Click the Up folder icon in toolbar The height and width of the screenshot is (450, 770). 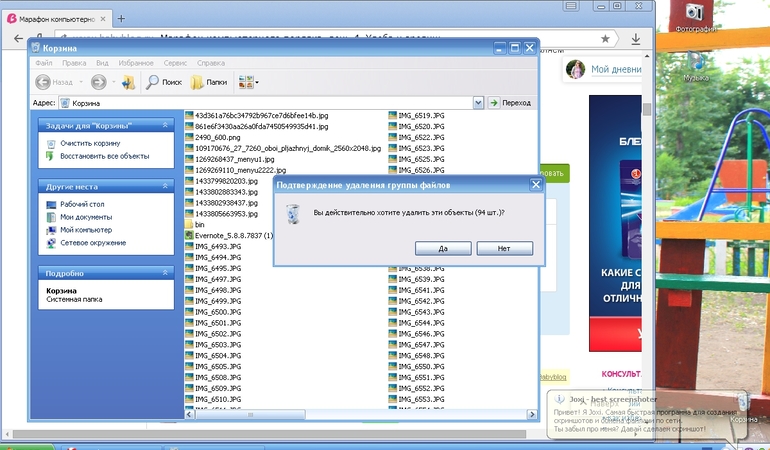point(128,82)
